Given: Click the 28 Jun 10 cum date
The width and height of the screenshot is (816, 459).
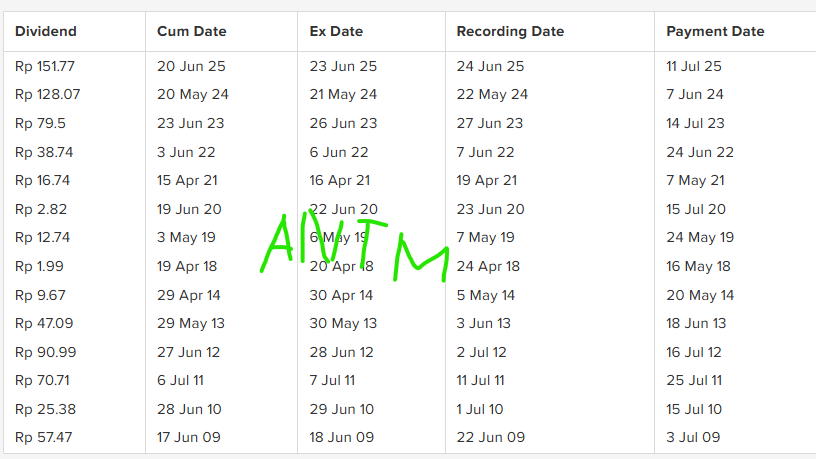Looking at the screenshot, I should point(189,409).
